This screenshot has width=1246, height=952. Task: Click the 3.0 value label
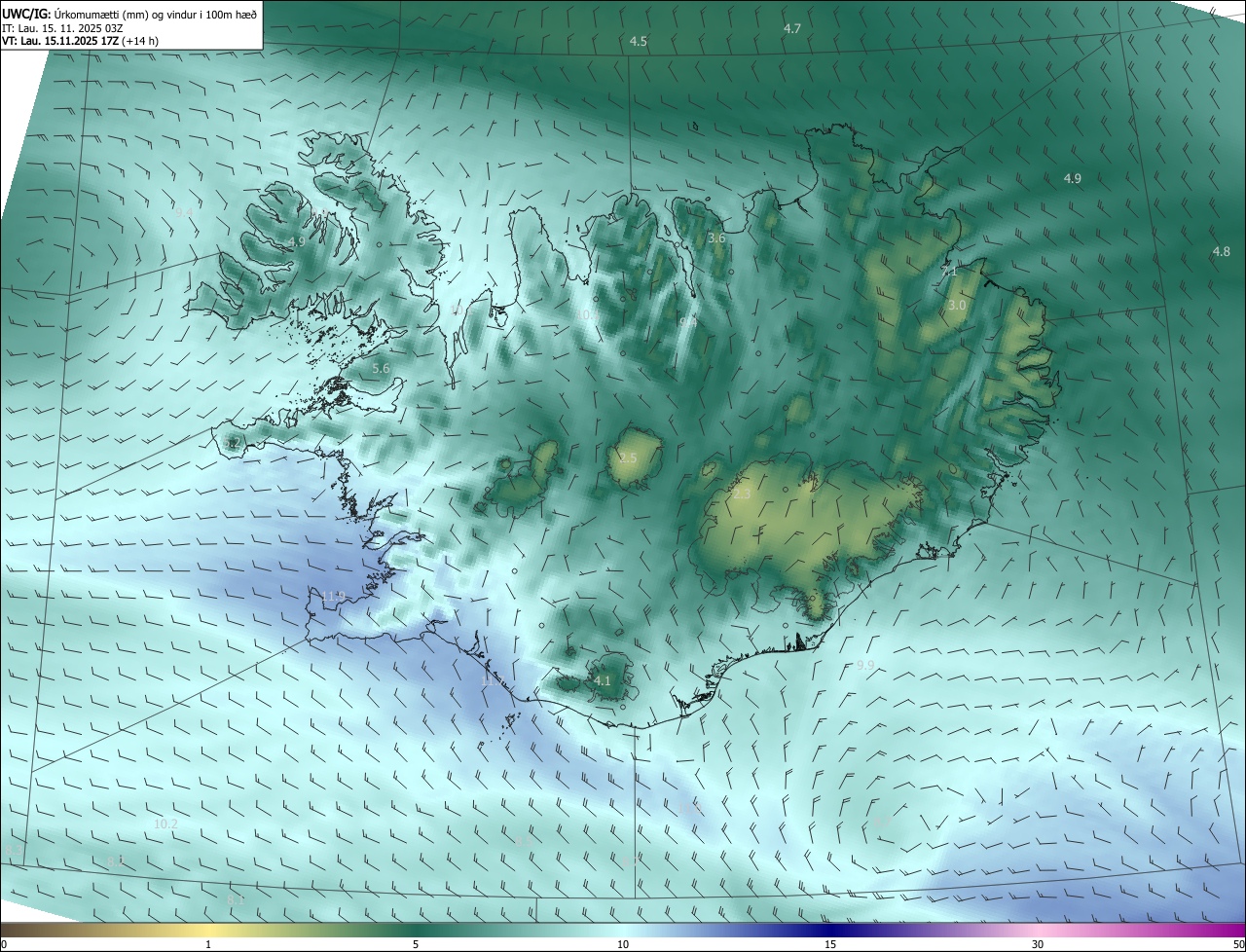(957, 306)
